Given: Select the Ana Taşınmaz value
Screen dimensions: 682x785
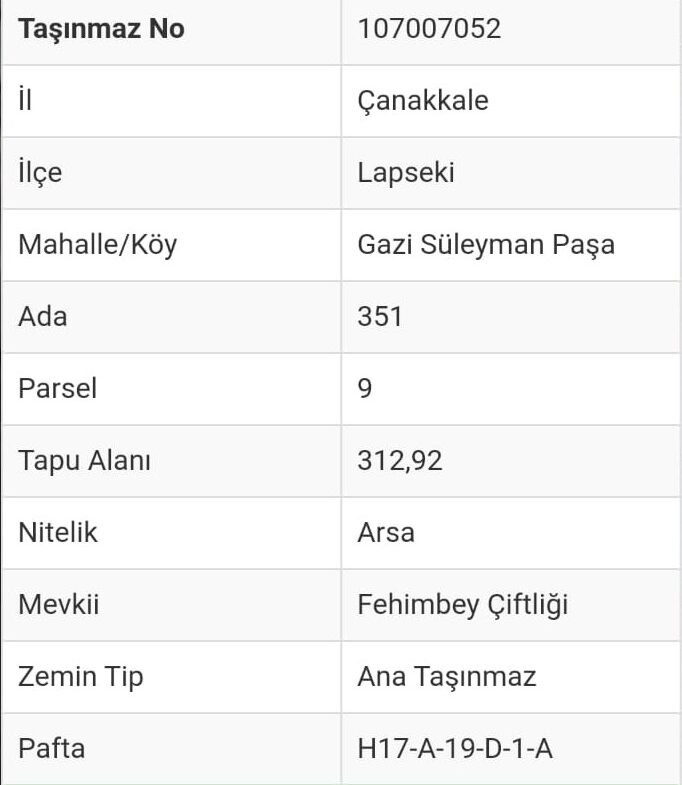Looking at the screenshot, I should 447,677.
